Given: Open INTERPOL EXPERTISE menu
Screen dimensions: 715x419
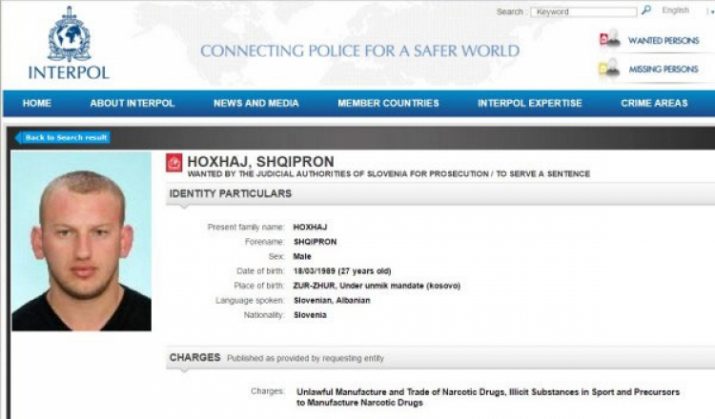Looking at the screenshot, I should point(530,103).
